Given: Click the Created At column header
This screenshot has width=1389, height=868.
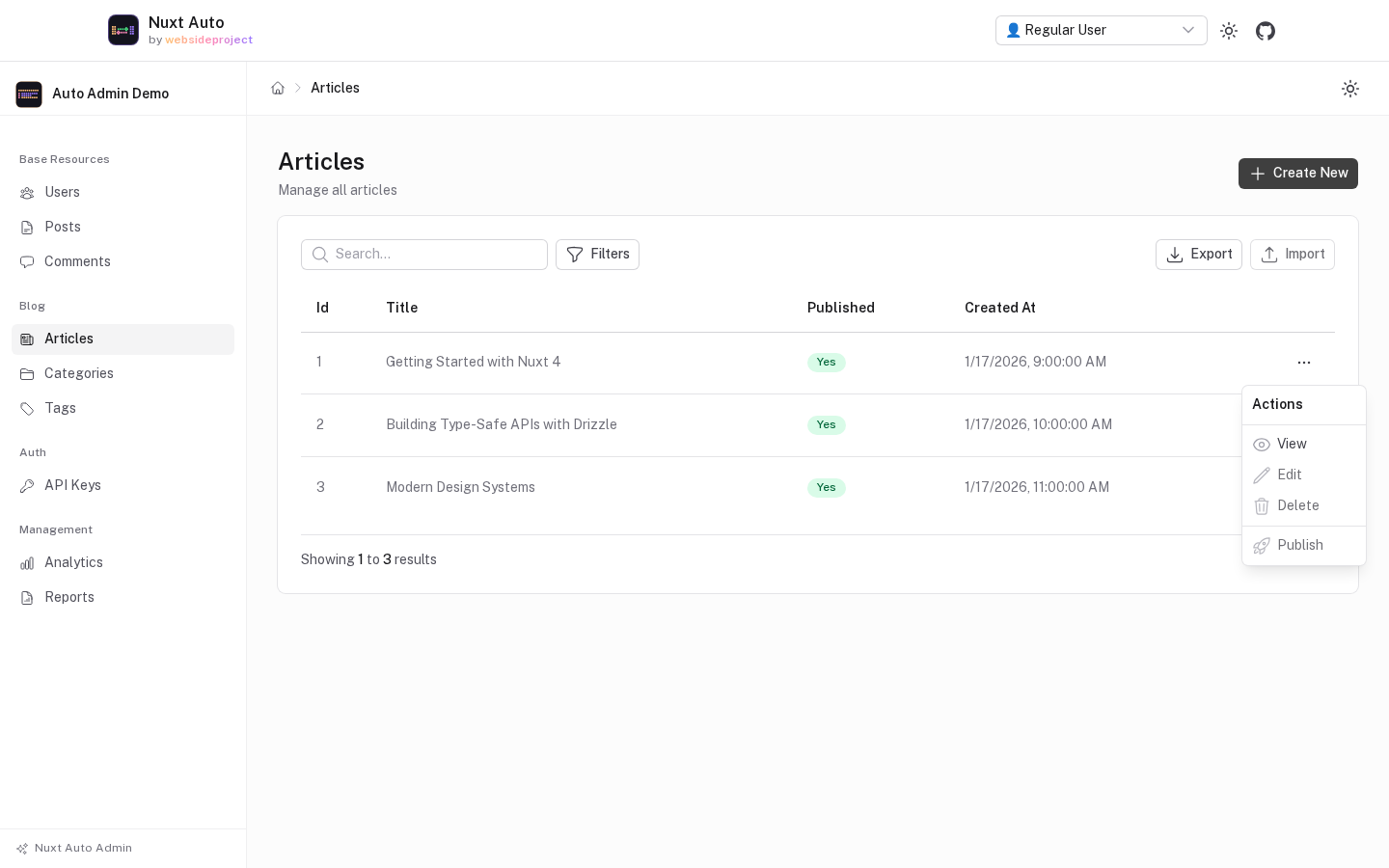Looking at the screenshot, I should [1000, 308].
